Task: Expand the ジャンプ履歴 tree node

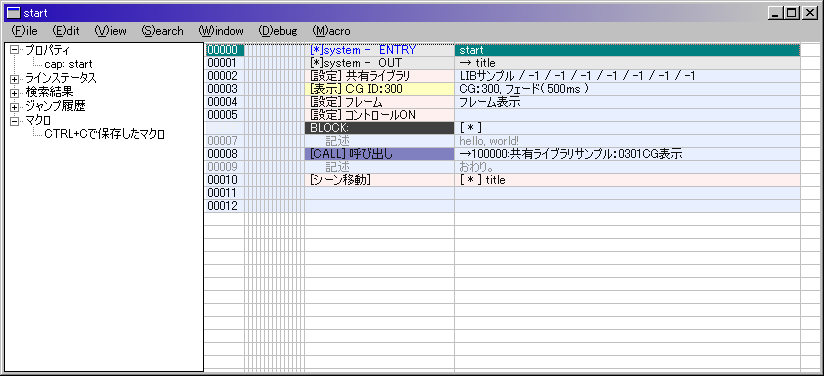Action: 14,107
